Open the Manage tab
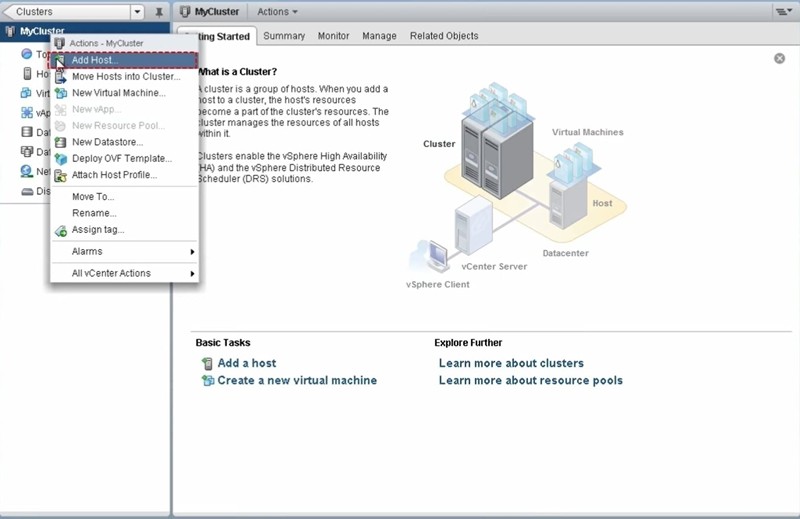The height and width of the screenshot is (519, 800). (379, 36)
